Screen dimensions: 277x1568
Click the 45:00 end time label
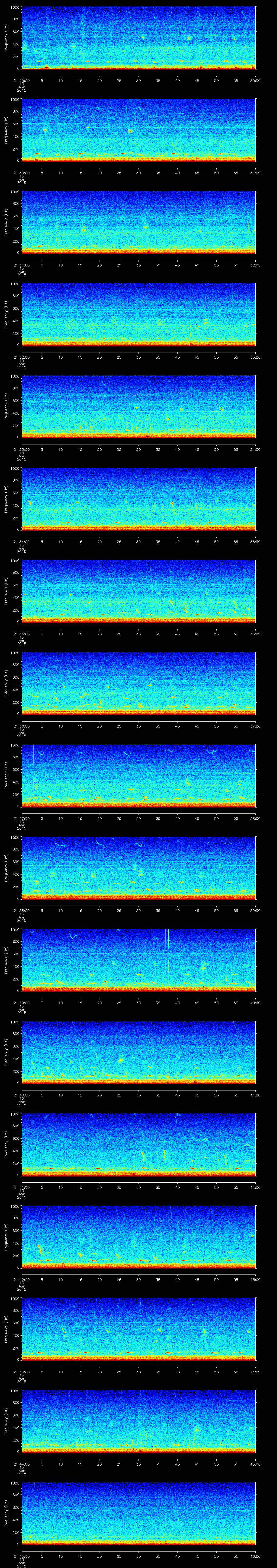pyautogui.click(x=256, y=1464)
